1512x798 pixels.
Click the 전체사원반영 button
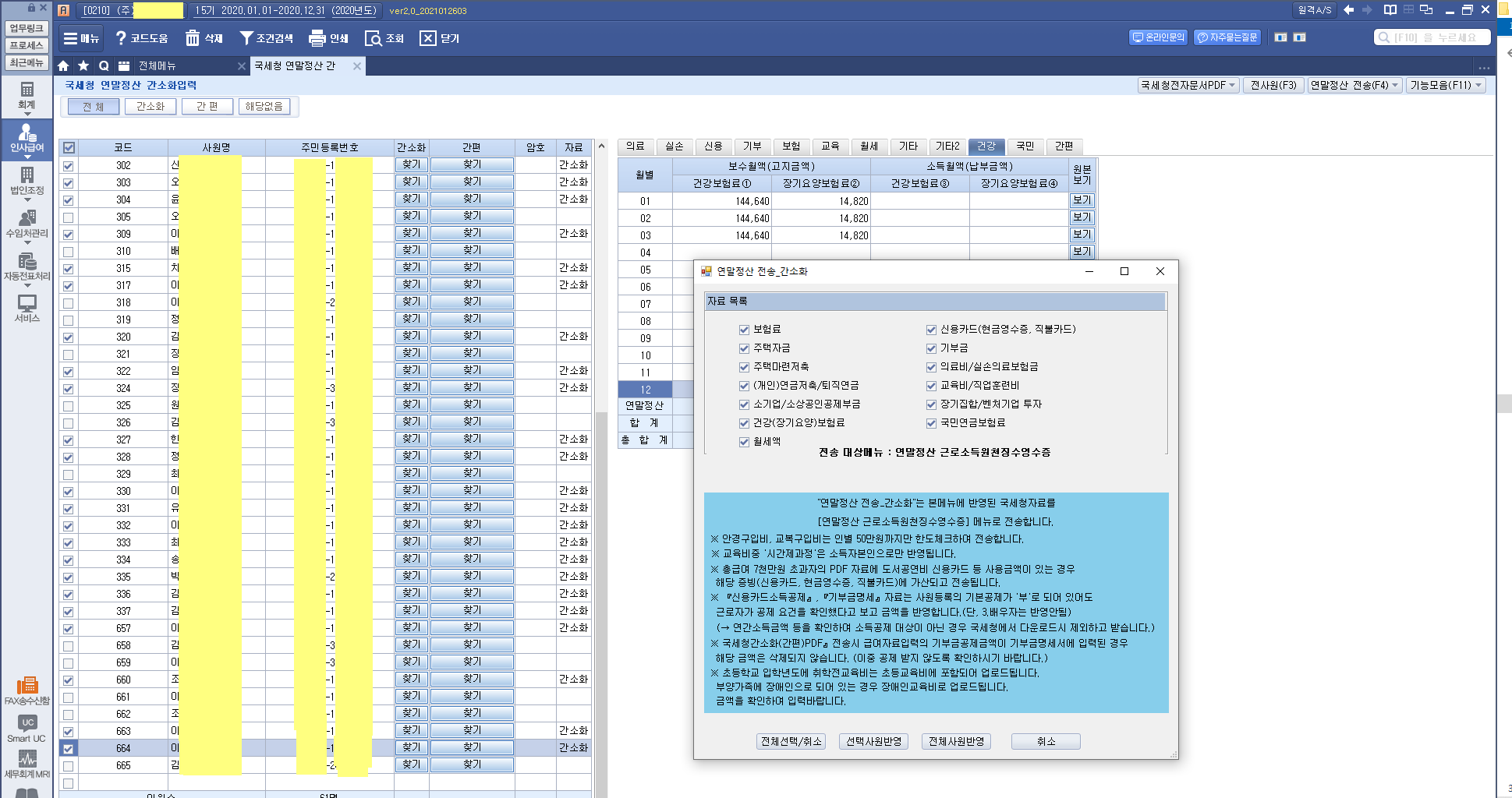pos(956,741)
